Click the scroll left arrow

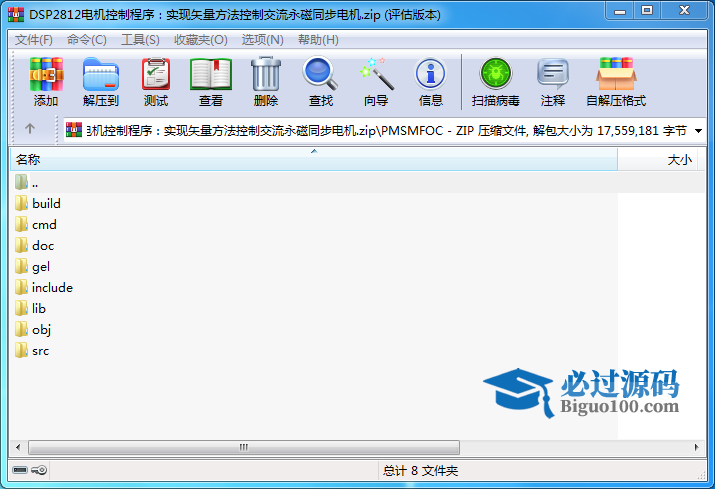(18, 447)
